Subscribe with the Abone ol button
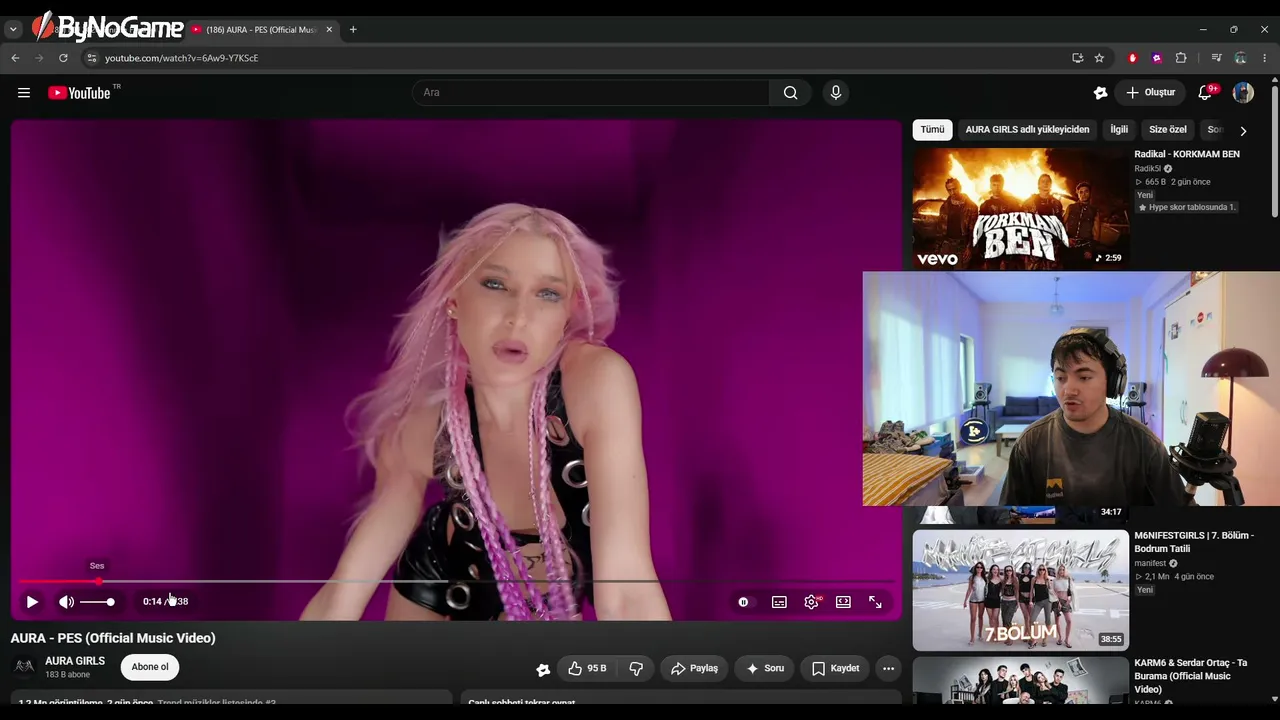This screenshot has height=720, width=1280. pyautogui.click(x=150, y=667)
